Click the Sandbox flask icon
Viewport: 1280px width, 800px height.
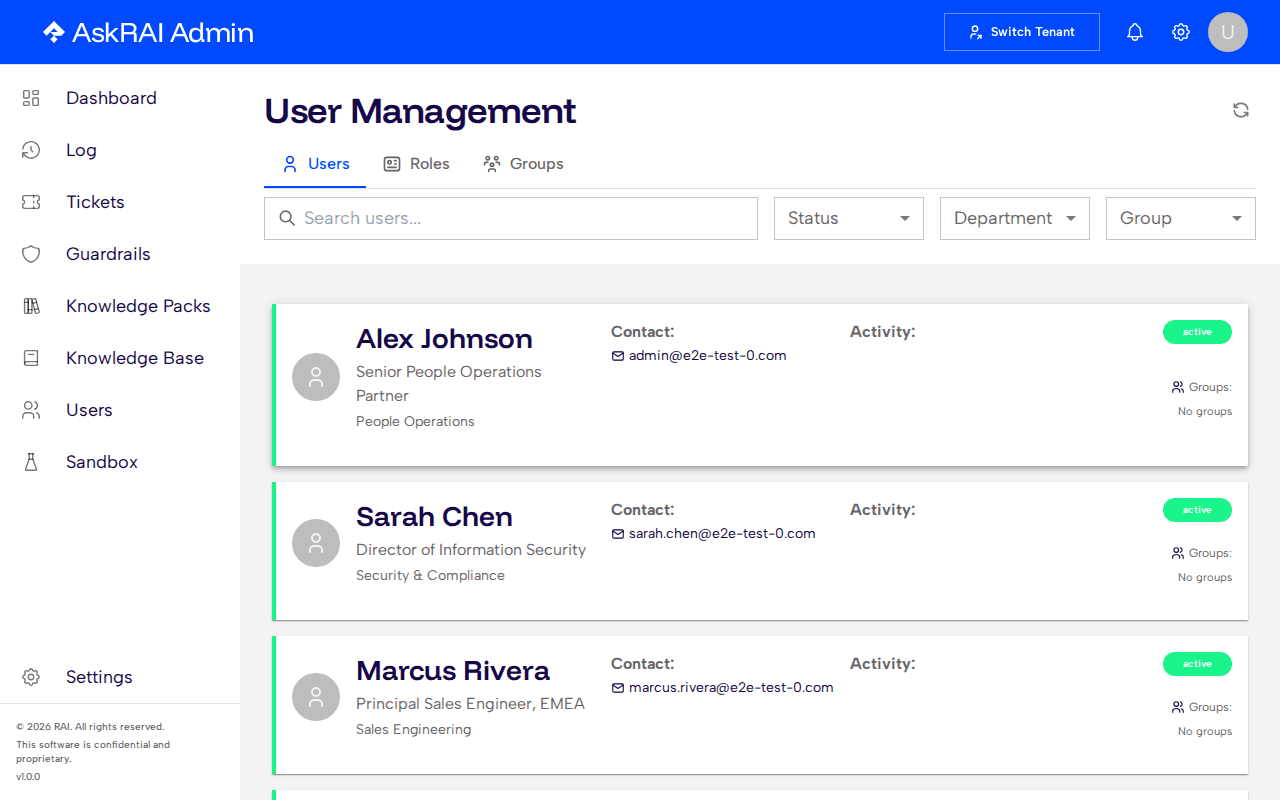(x=31, y=462)
